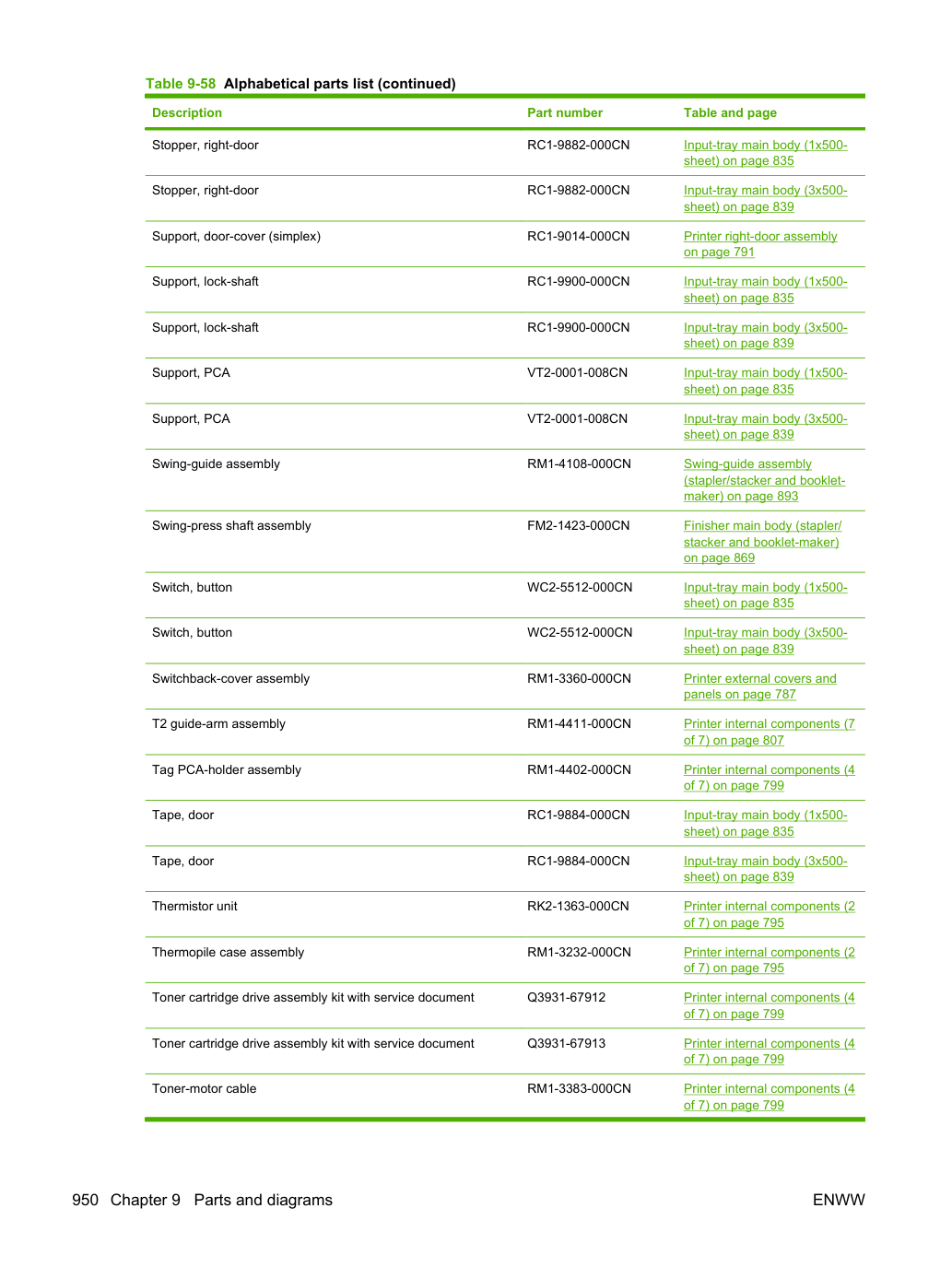Viewport: 952px width, 1267px height.
Task: Click the Description column header
Action: tap(187, 112)
